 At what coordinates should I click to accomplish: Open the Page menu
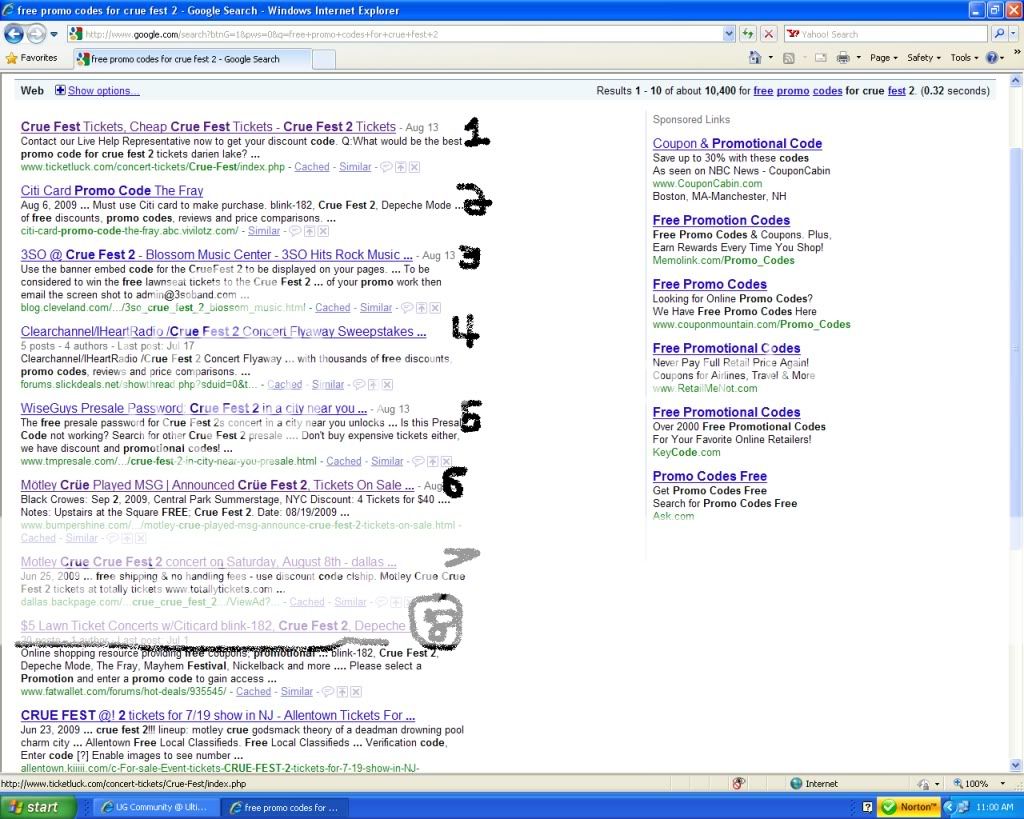pyautogui.click(x=884, y=58)
